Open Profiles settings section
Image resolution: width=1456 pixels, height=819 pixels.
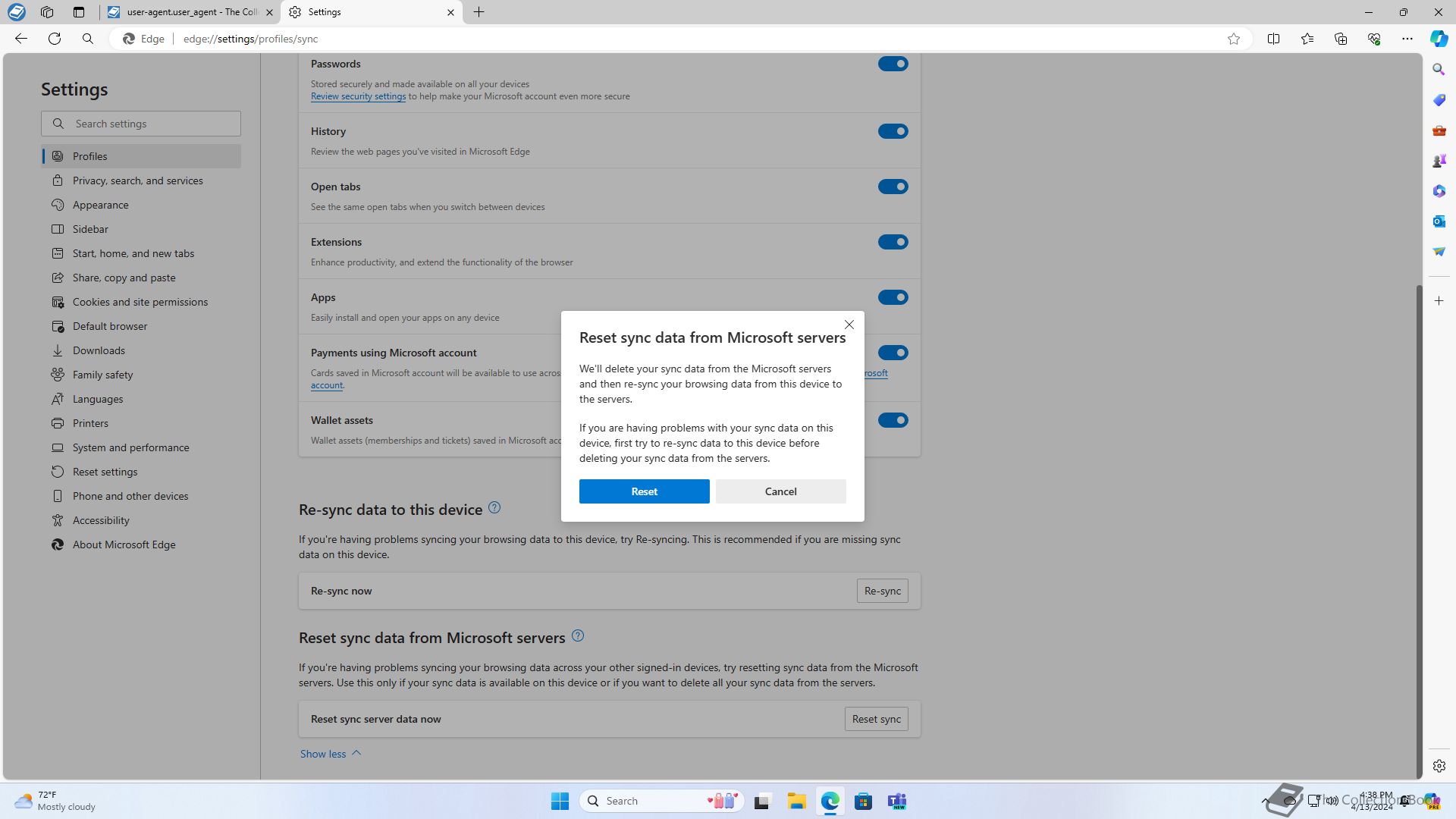pos(141,156)
